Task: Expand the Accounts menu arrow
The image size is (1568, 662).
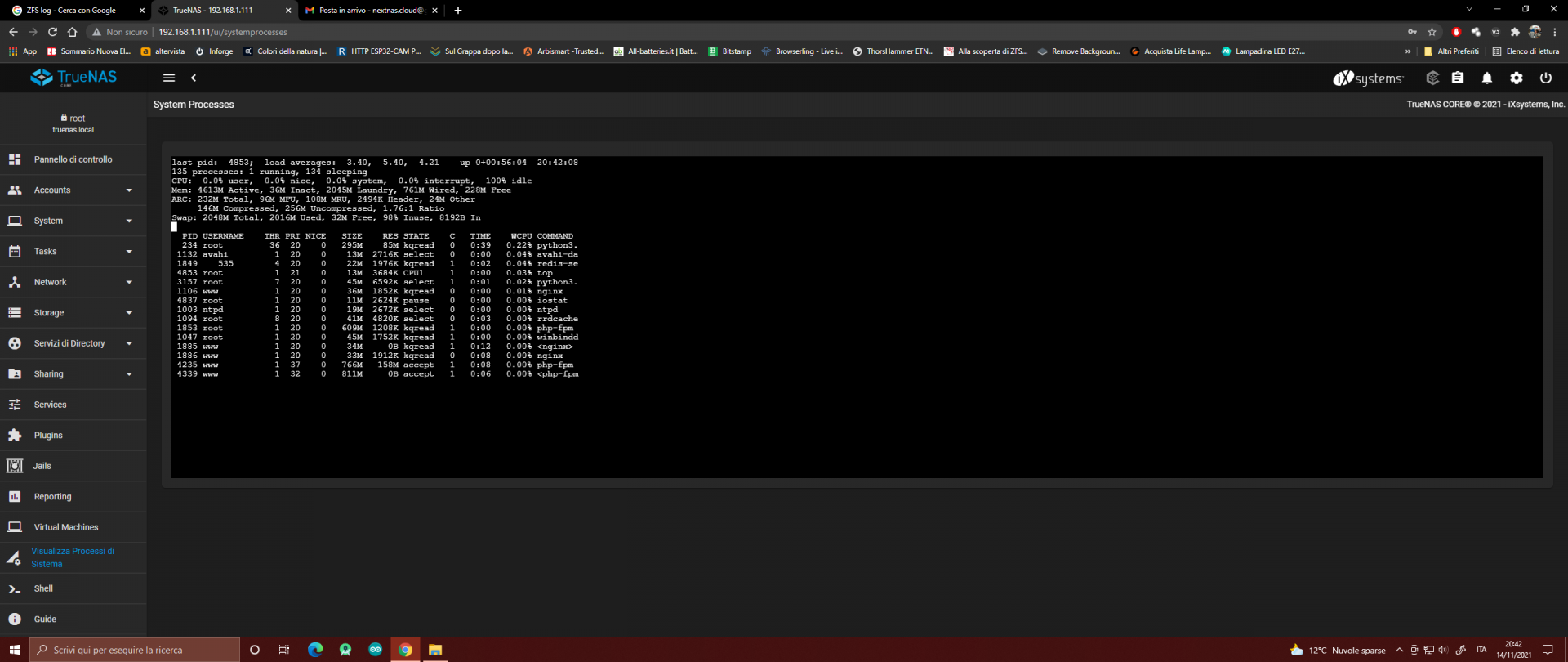Action: click(x=129, y=190)
